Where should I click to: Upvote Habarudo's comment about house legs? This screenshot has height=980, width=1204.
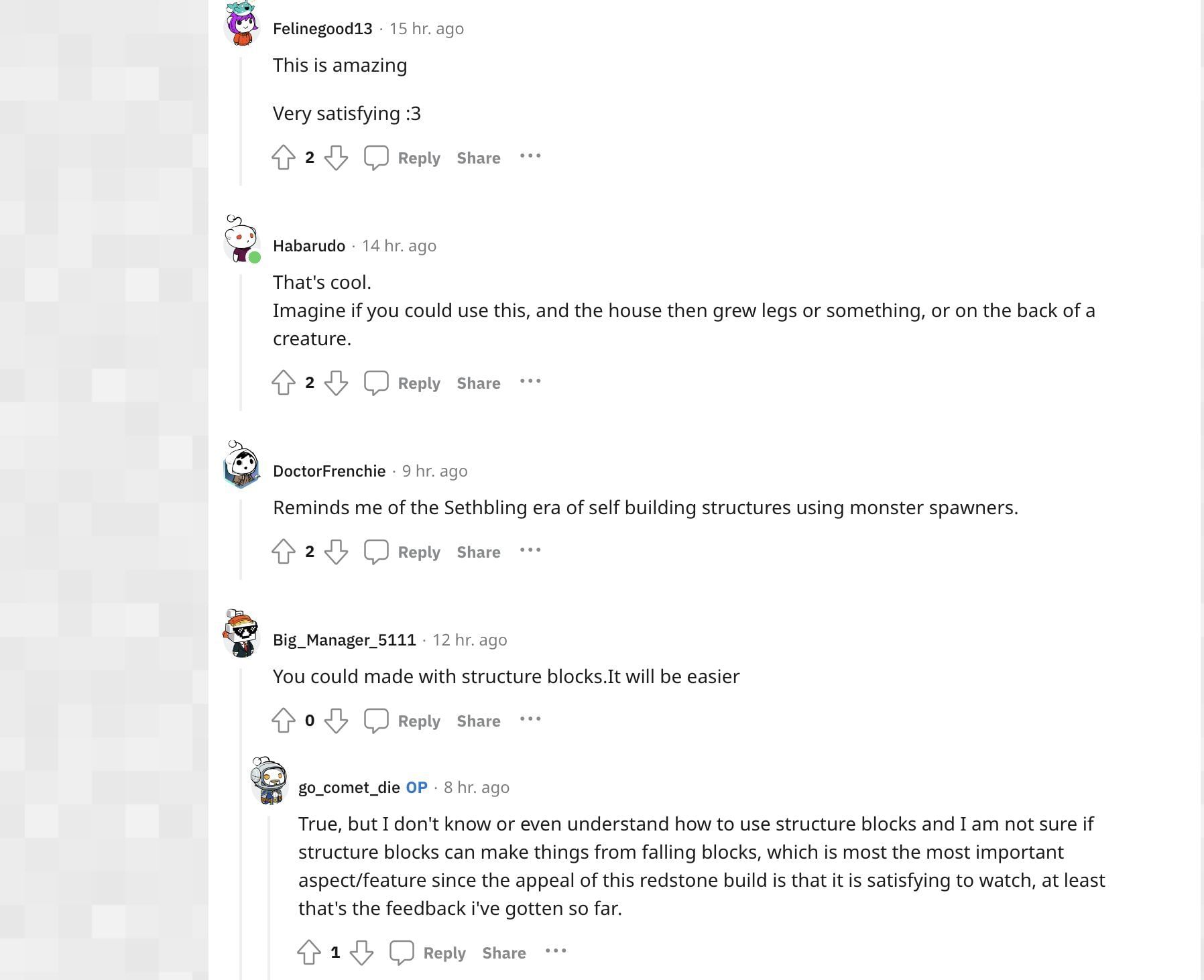click(x=284, y=383)
